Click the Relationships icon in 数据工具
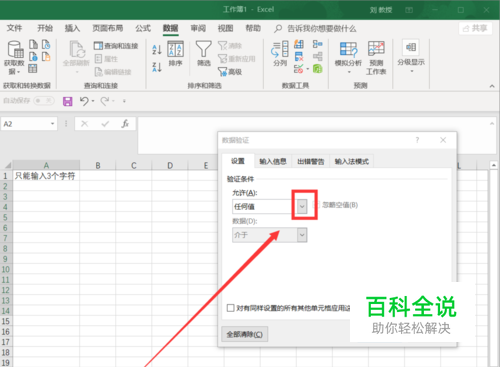The width and height of the screenshot is (500, 367). pos(317,57)
